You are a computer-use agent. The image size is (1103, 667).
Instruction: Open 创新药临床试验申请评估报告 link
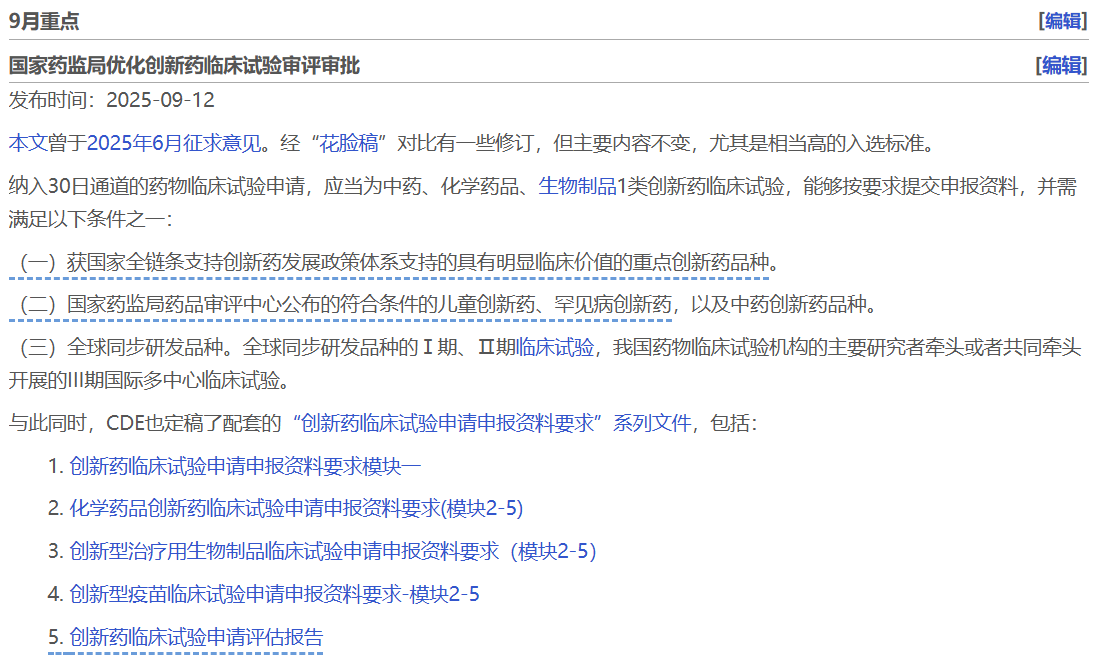pyautogui.click(x=196, y=638)
